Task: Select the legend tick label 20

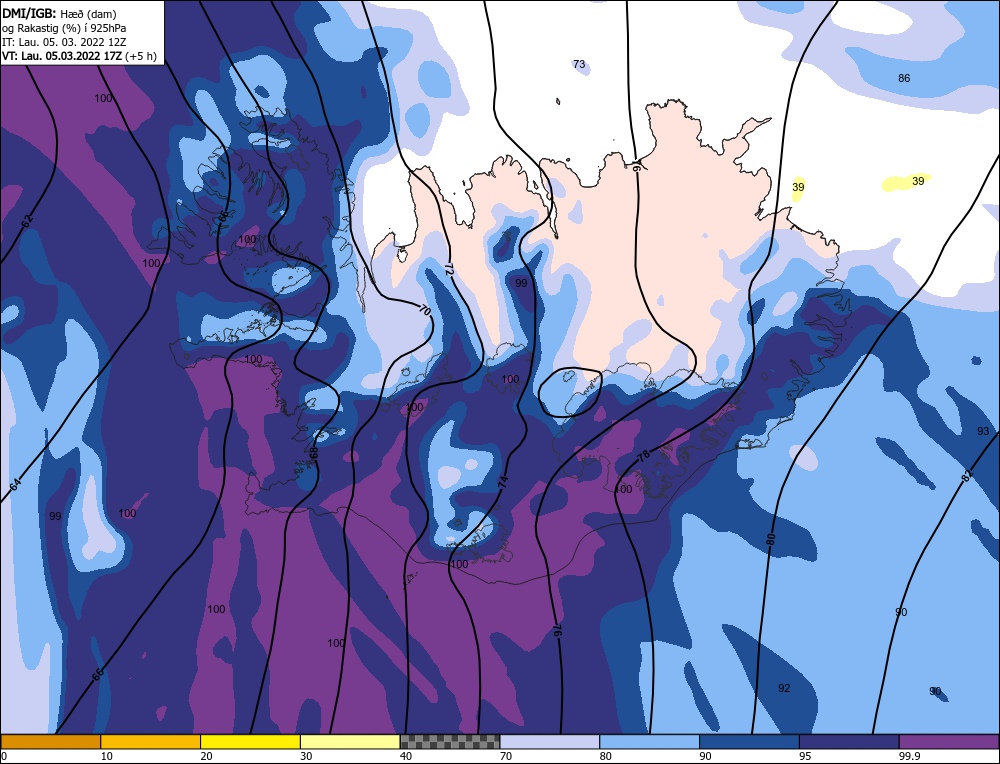Action: [207, 756]
